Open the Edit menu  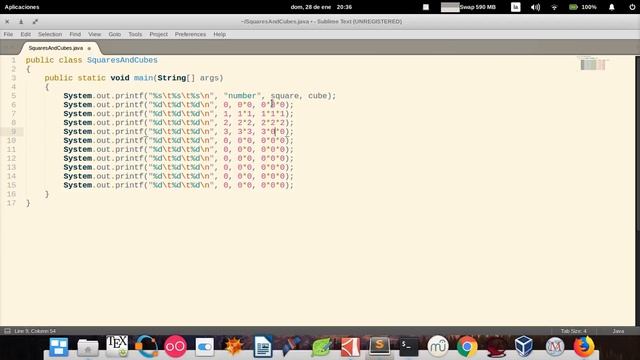[x=26, y=34]
